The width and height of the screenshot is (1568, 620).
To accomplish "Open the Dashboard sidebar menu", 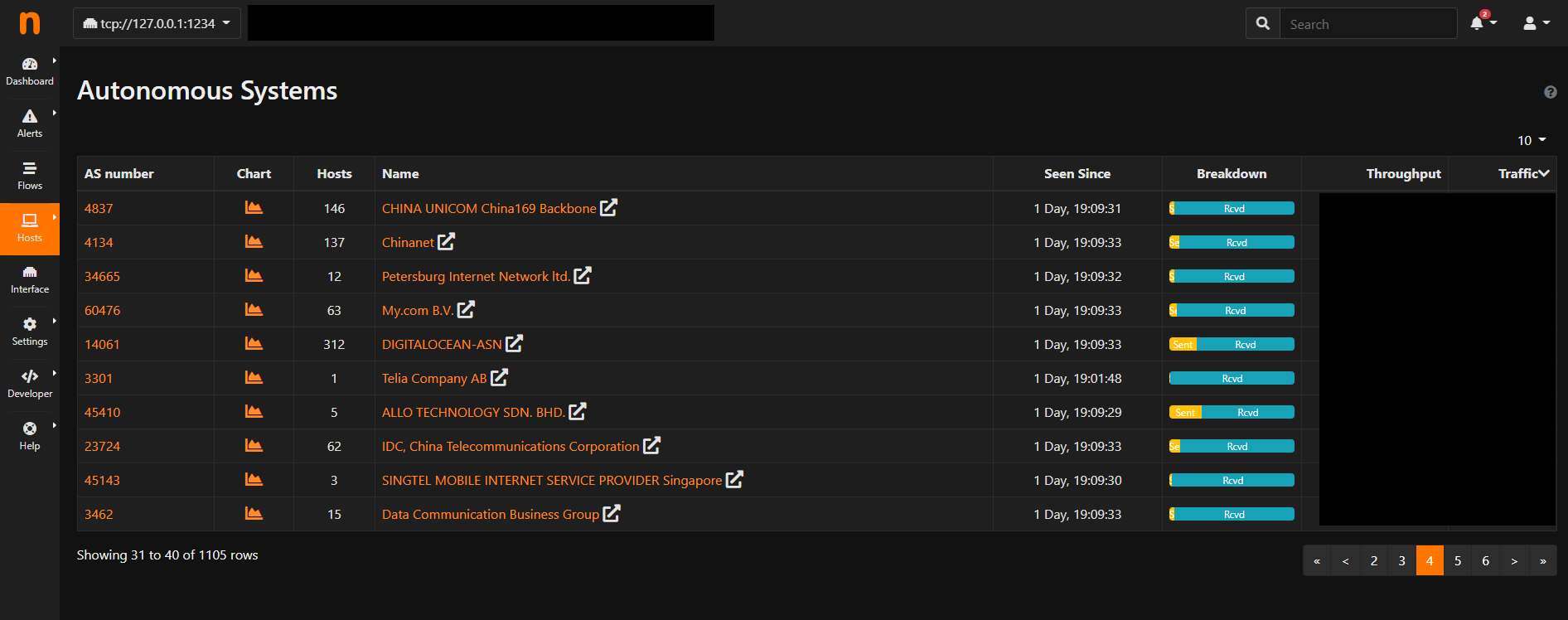I will [30, 71].
